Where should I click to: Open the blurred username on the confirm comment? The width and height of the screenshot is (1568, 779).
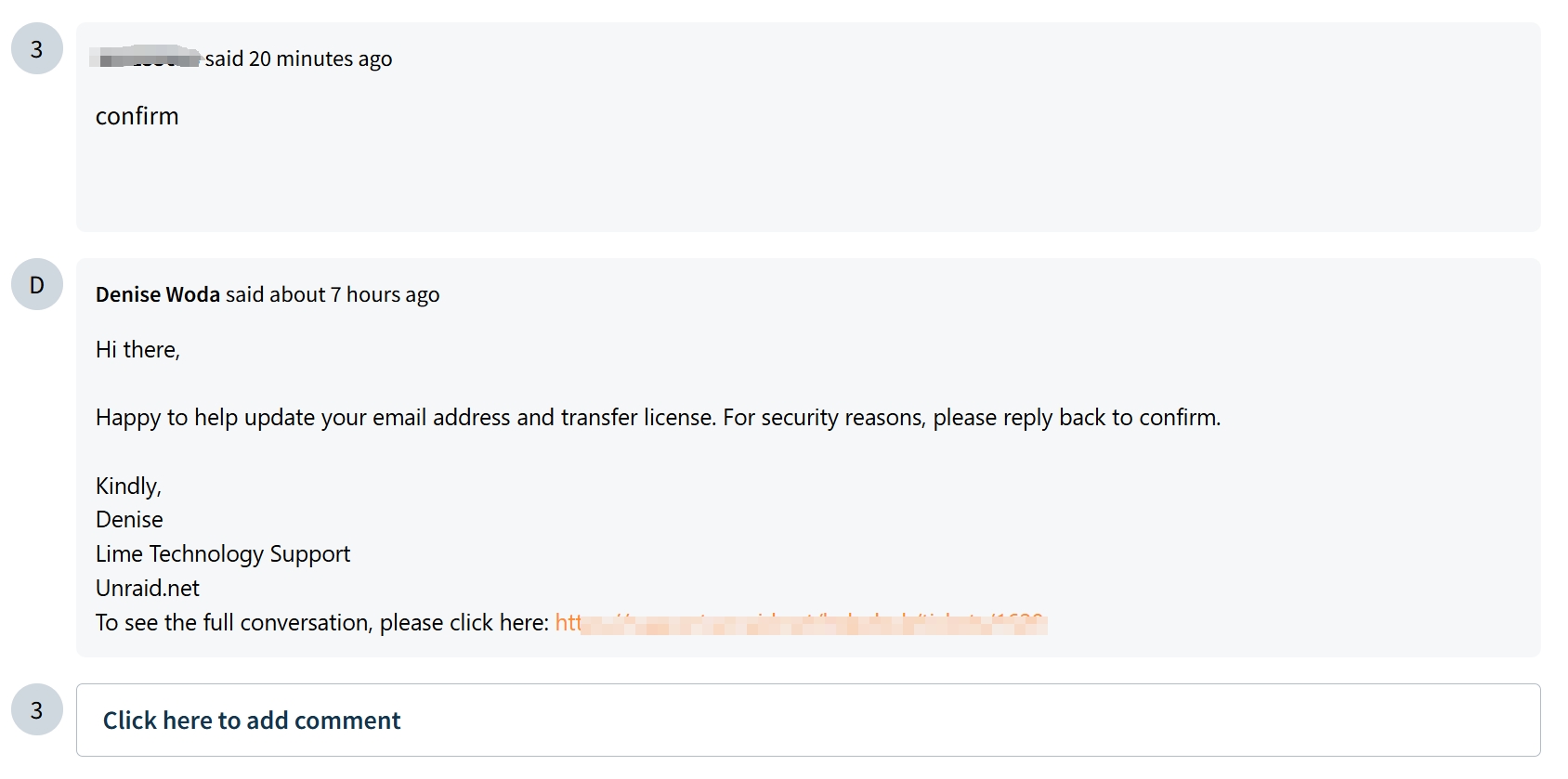[x=147, y=58]
